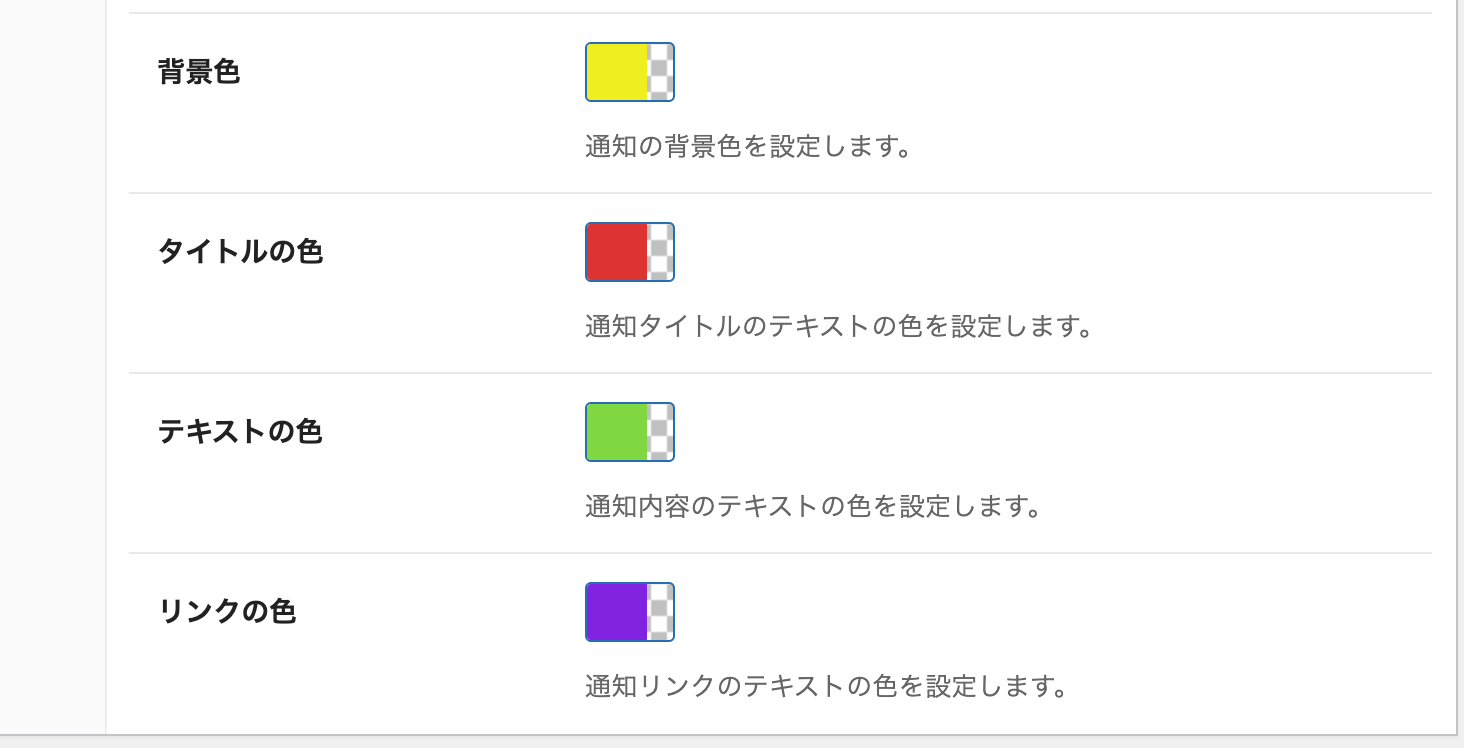Select the タイトルの色 setting label

point(240,252)
